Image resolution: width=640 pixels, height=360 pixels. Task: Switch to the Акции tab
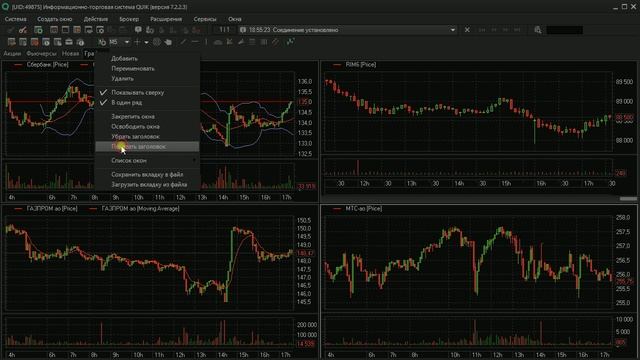(12, 53)
